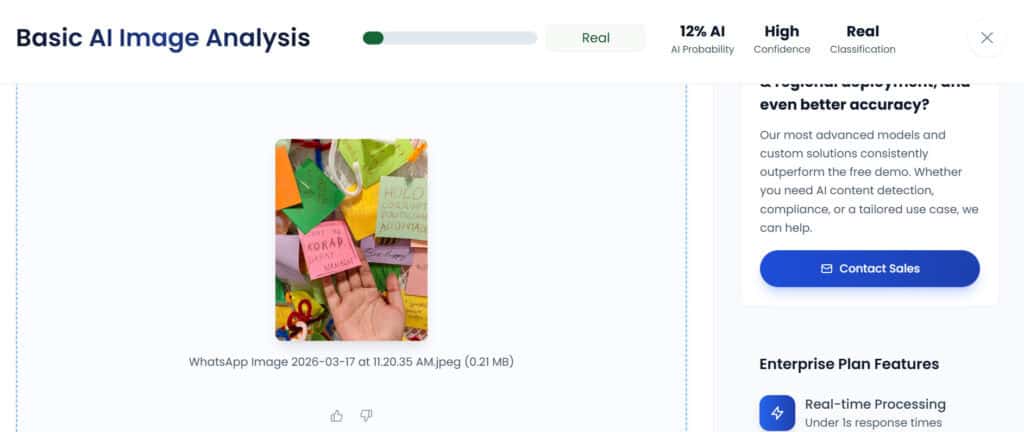
Task: Click the green filled portion of progress bar
Action: tap(374, 38)
